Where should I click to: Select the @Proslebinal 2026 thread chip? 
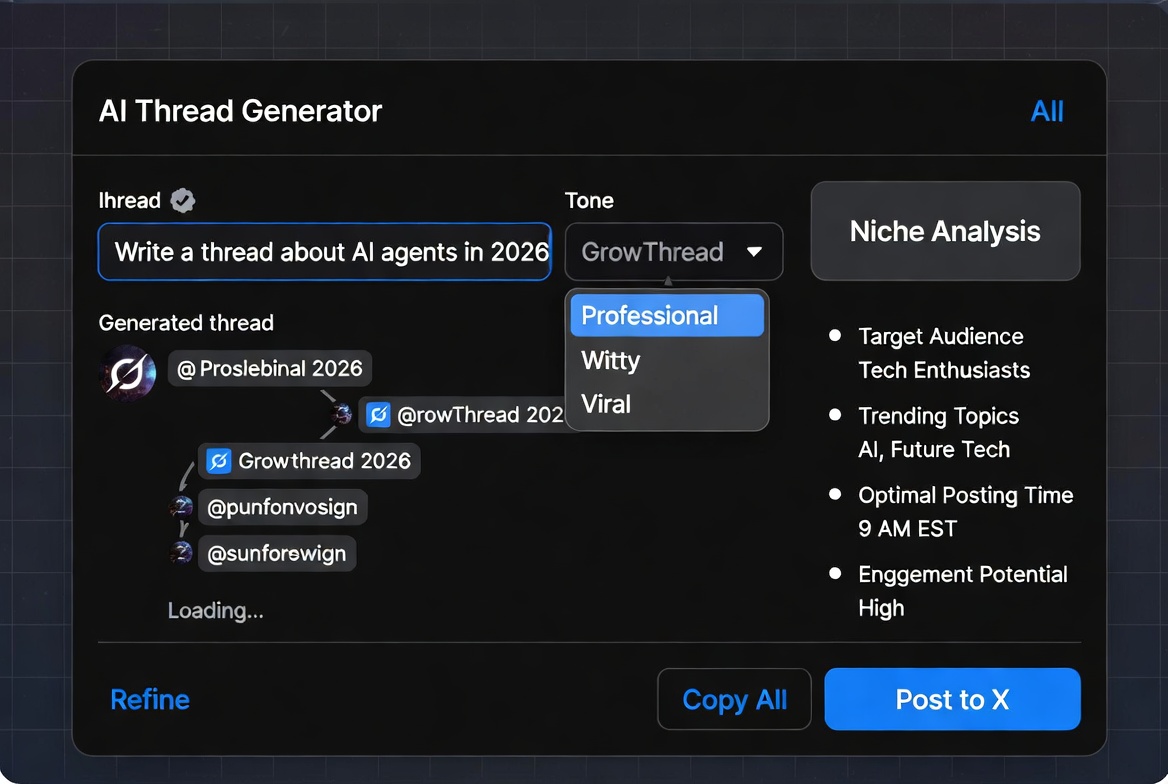(270, 368)
